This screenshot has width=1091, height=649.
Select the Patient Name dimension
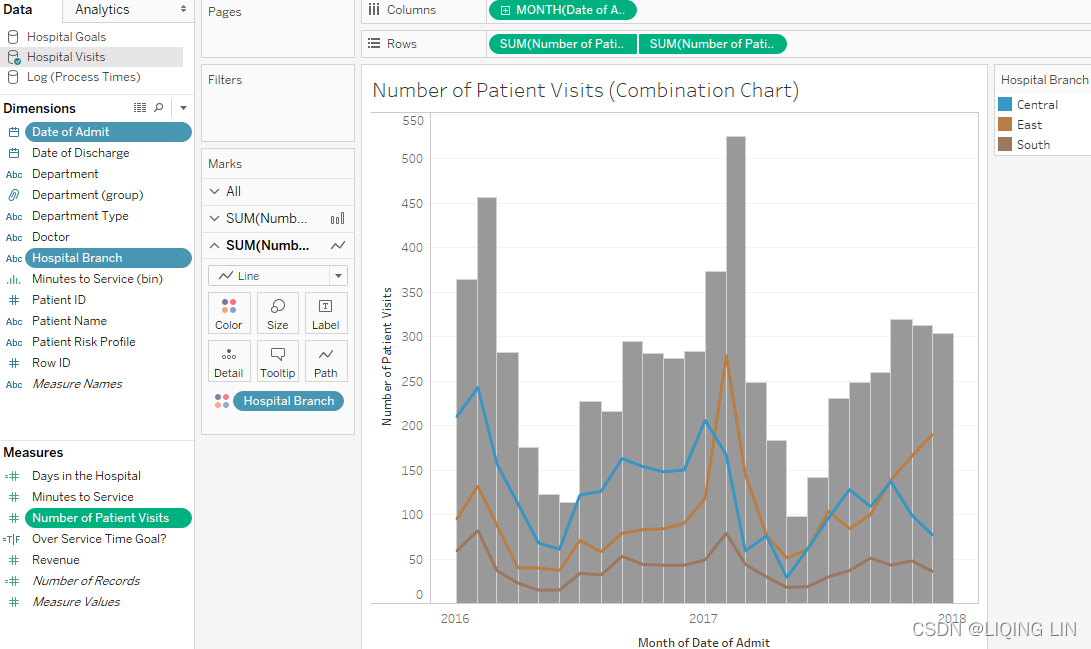(70, 321)
